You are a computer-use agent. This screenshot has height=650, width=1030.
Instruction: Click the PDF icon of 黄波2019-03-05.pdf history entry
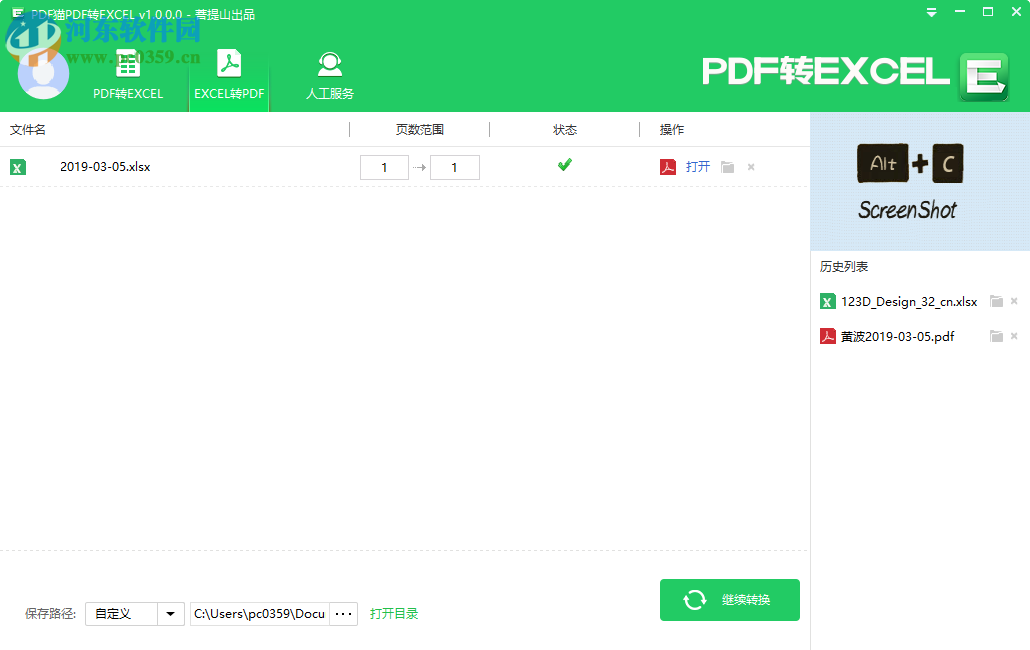pyautogui.click(x=827, y=336)
